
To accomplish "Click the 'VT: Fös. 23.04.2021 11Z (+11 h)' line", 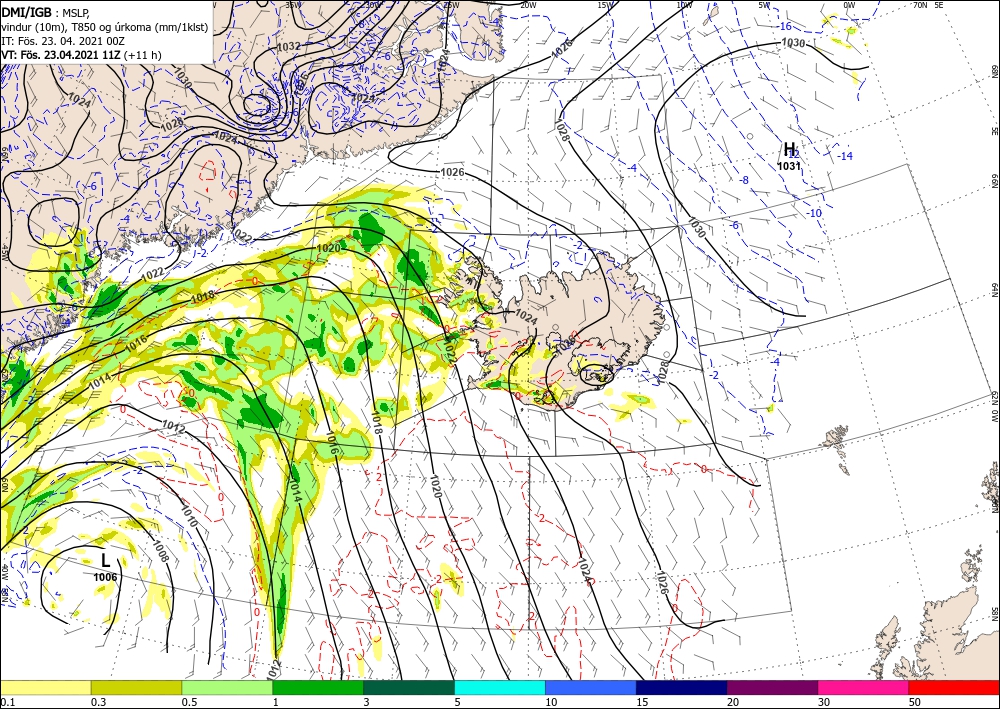I will [x=81, y=55].
